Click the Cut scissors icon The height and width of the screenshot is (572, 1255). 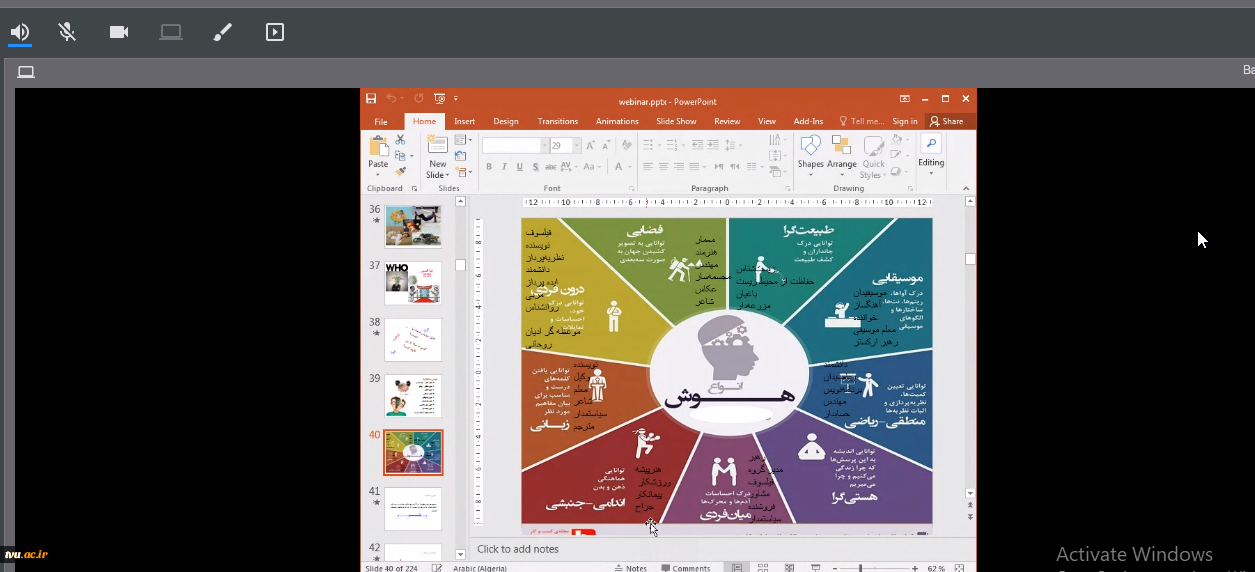[400, 141]
